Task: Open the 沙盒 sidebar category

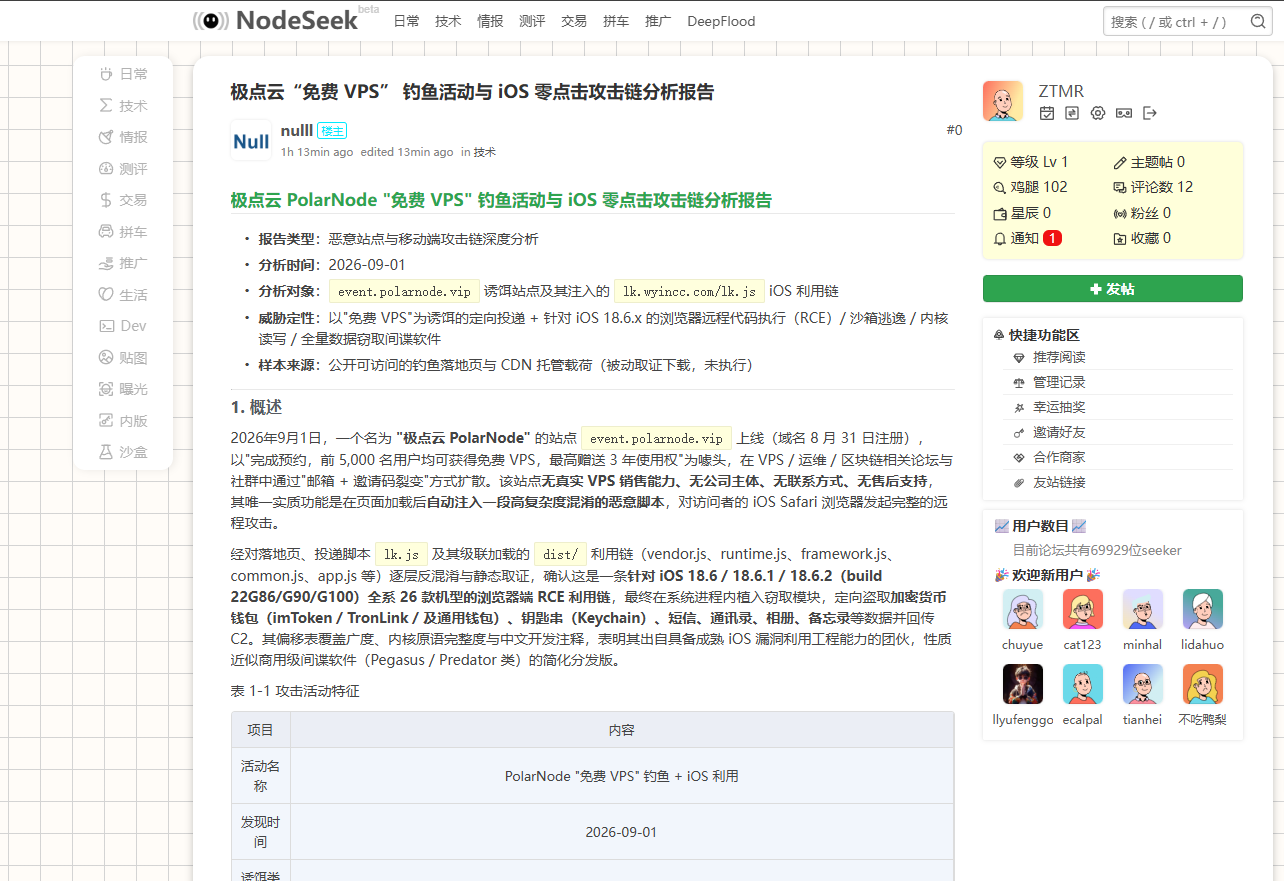Action: [123, 452]
